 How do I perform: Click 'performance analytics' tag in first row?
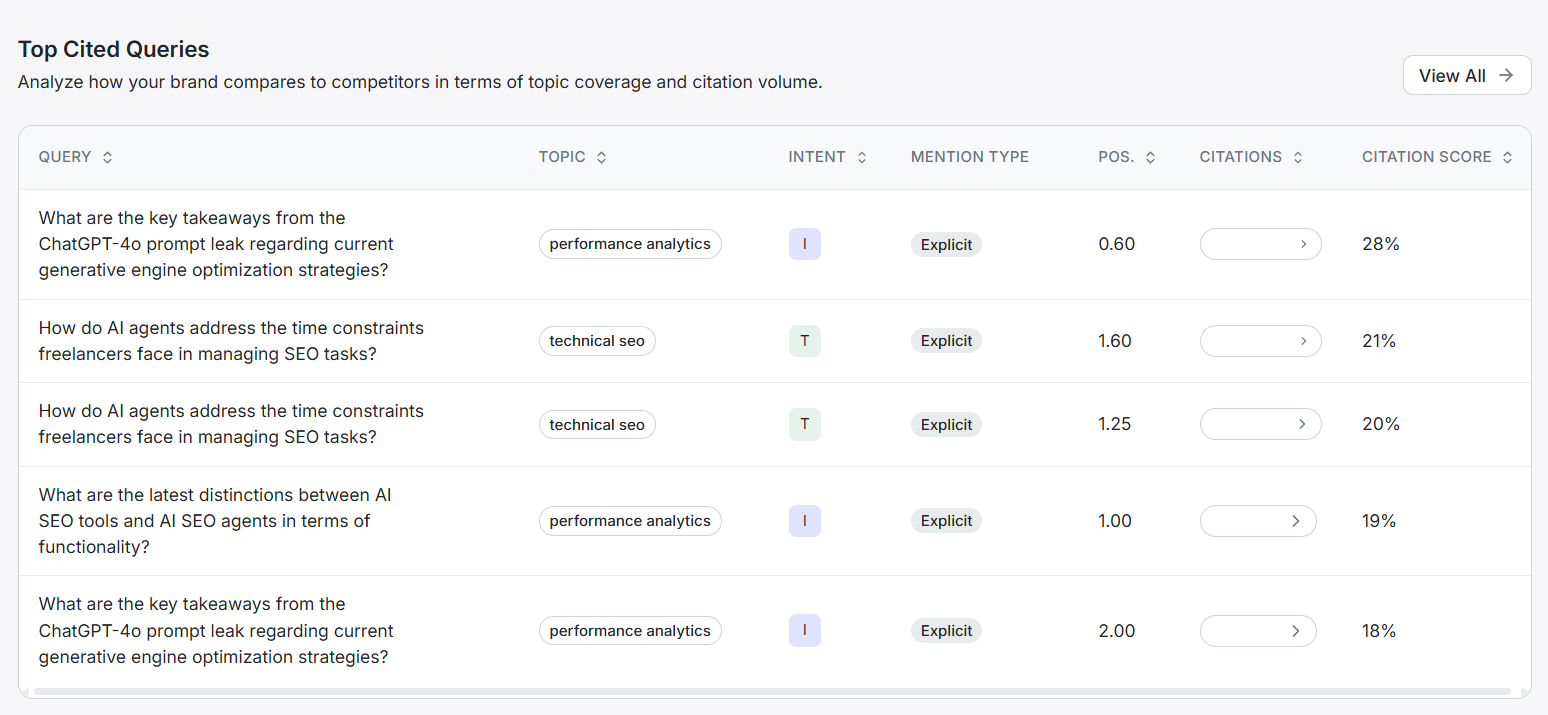[630, 244]
